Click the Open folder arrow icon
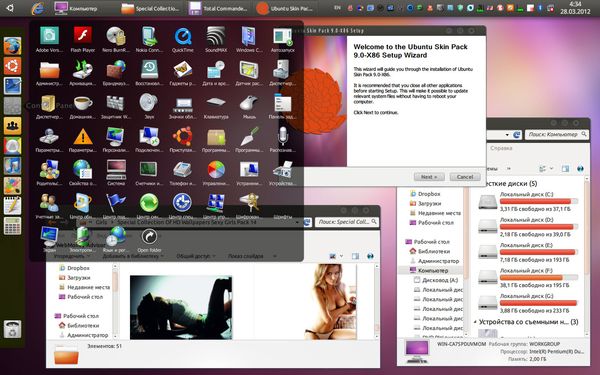Screen dimensions: 600x375 (149, 240)
